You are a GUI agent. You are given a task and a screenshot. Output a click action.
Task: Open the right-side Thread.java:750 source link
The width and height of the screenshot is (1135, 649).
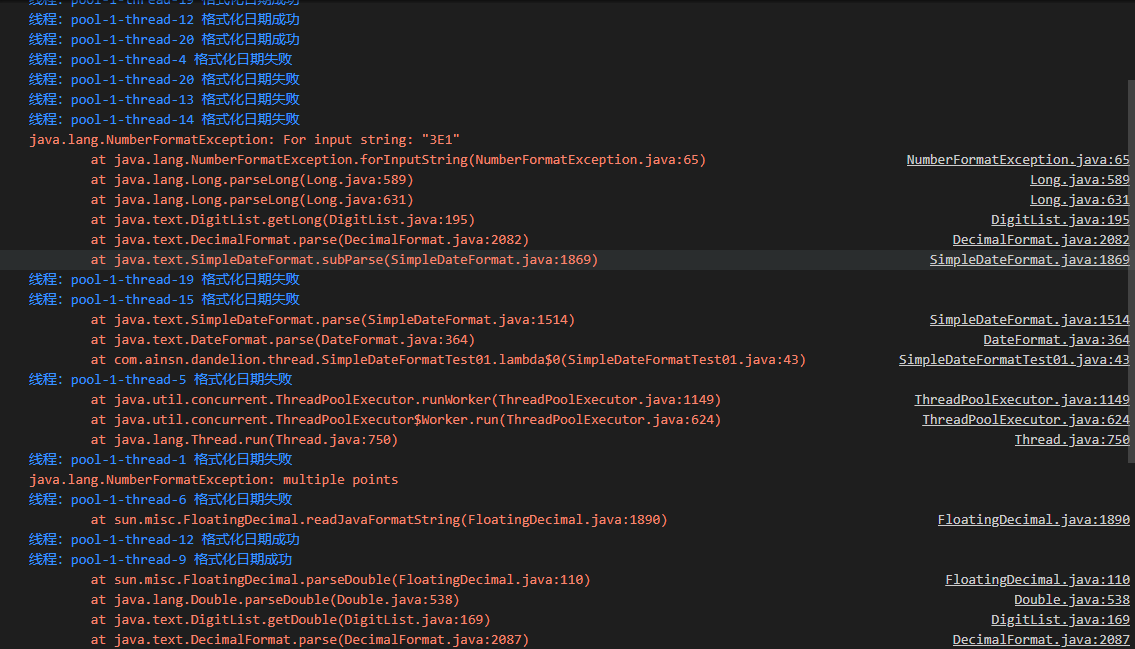point(1071,440)
